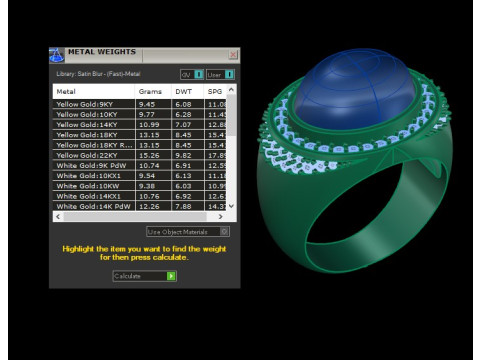Click the 12.26 grams cell
Viewport: 480px width, 360px height.
tap(153, 206)
